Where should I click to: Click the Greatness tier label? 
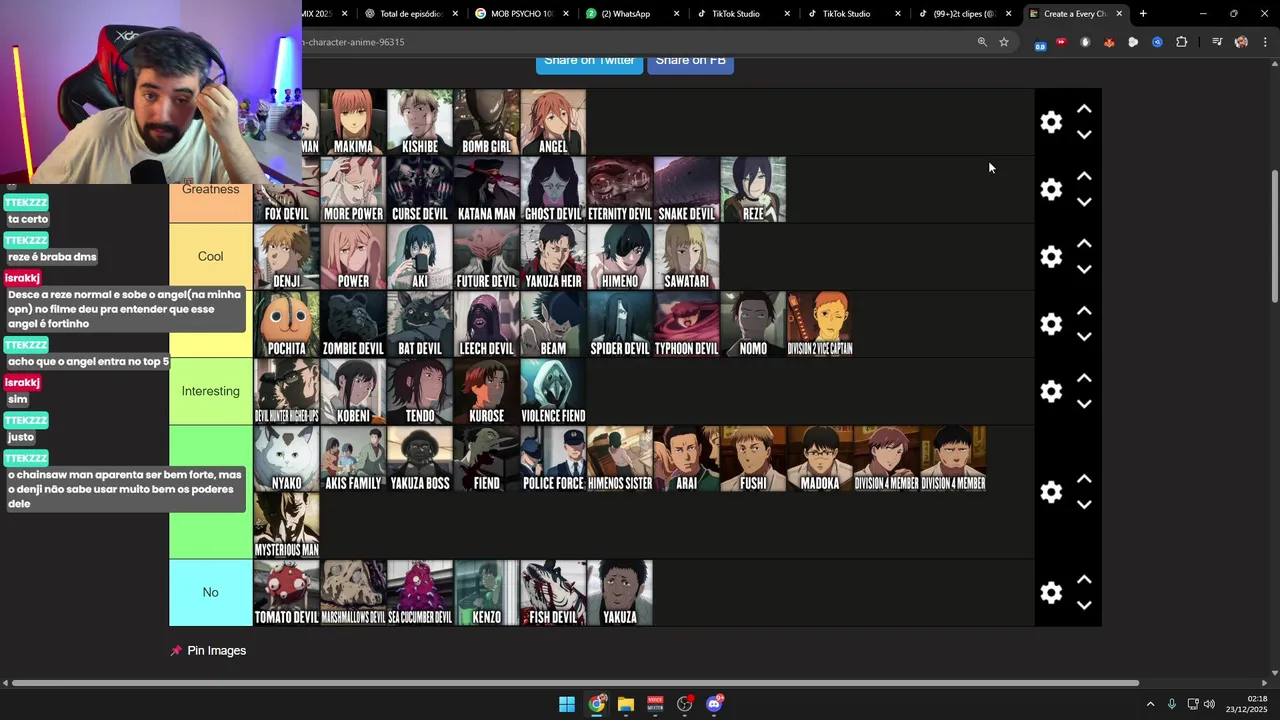pos(210,189)
